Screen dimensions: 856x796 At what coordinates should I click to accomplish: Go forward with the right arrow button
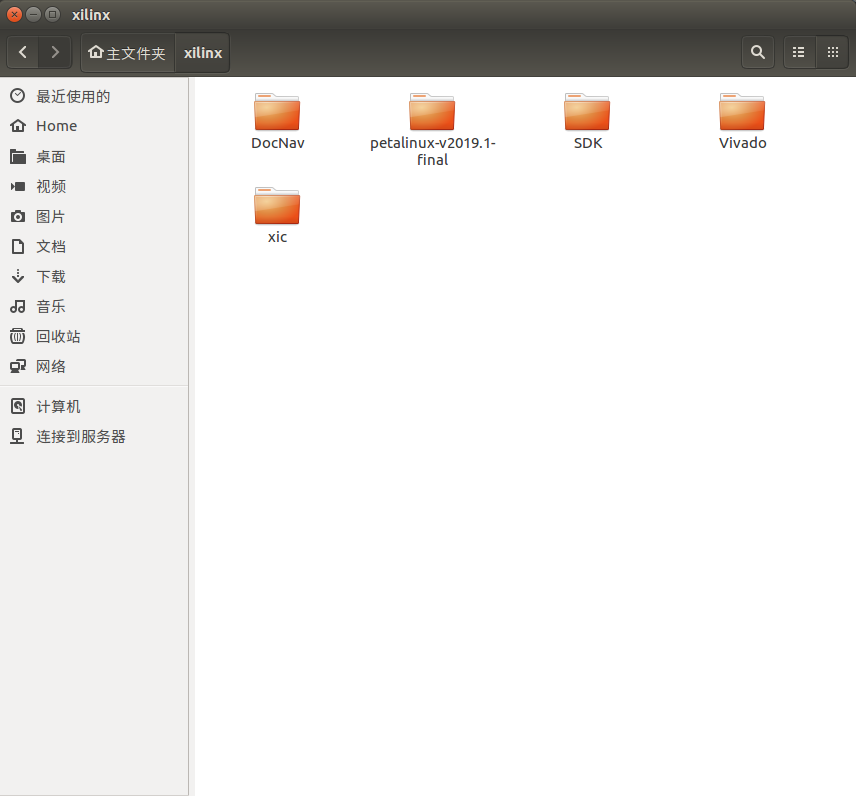[x=55, y=52]
